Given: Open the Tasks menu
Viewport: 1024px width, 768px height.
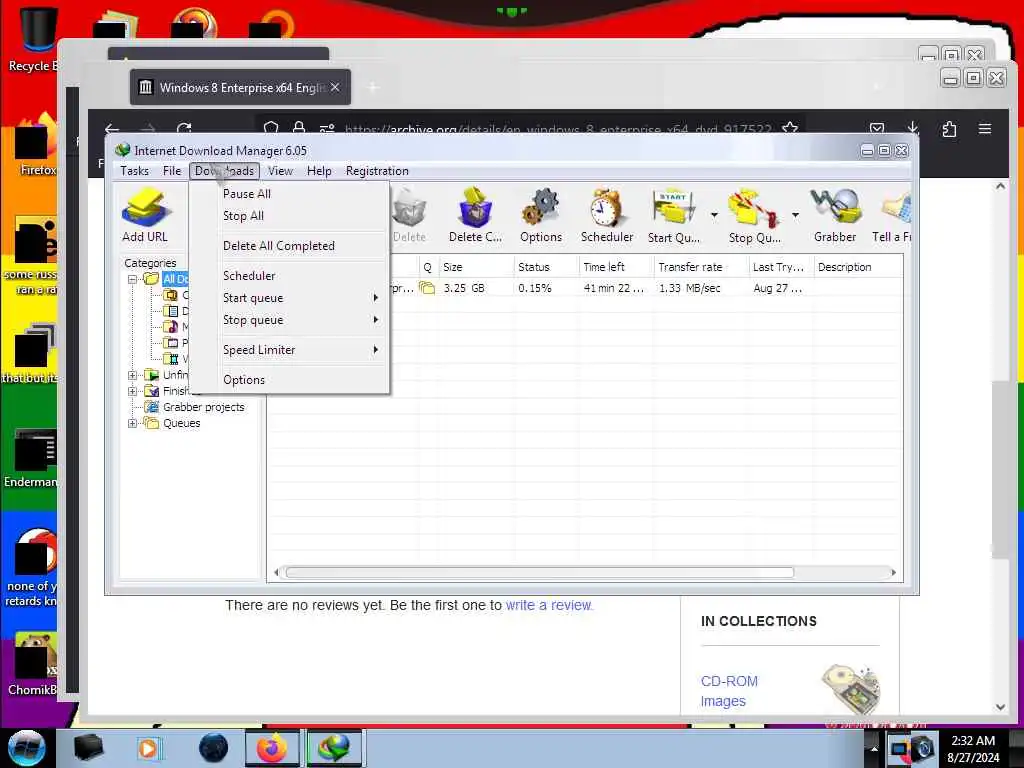Looking at the screenshot, I should click(x=135, y=171).
